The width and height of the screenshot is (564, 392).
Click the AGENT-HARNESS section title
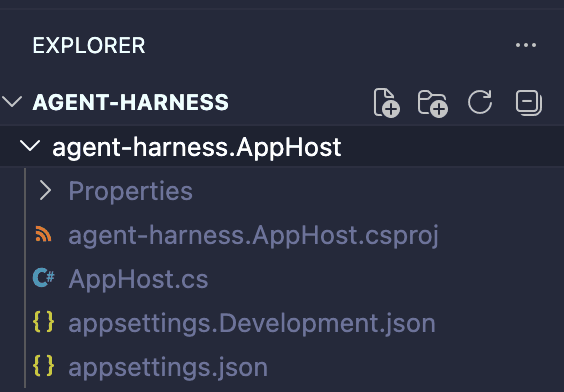pos(131,102)
